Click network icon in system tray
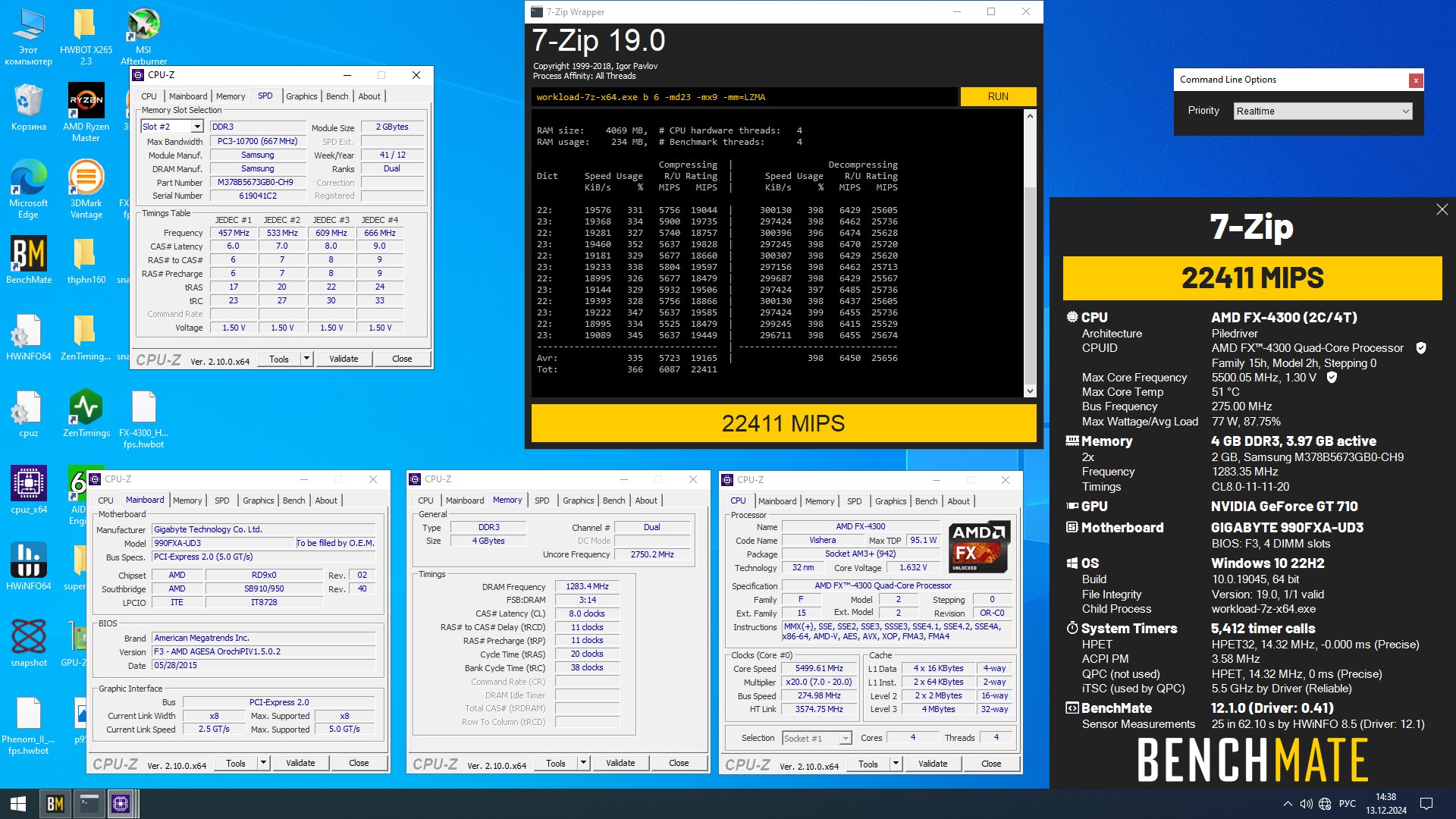Image resolution: width=1456 pixels, height=819 pixels. coord(1325,804)
